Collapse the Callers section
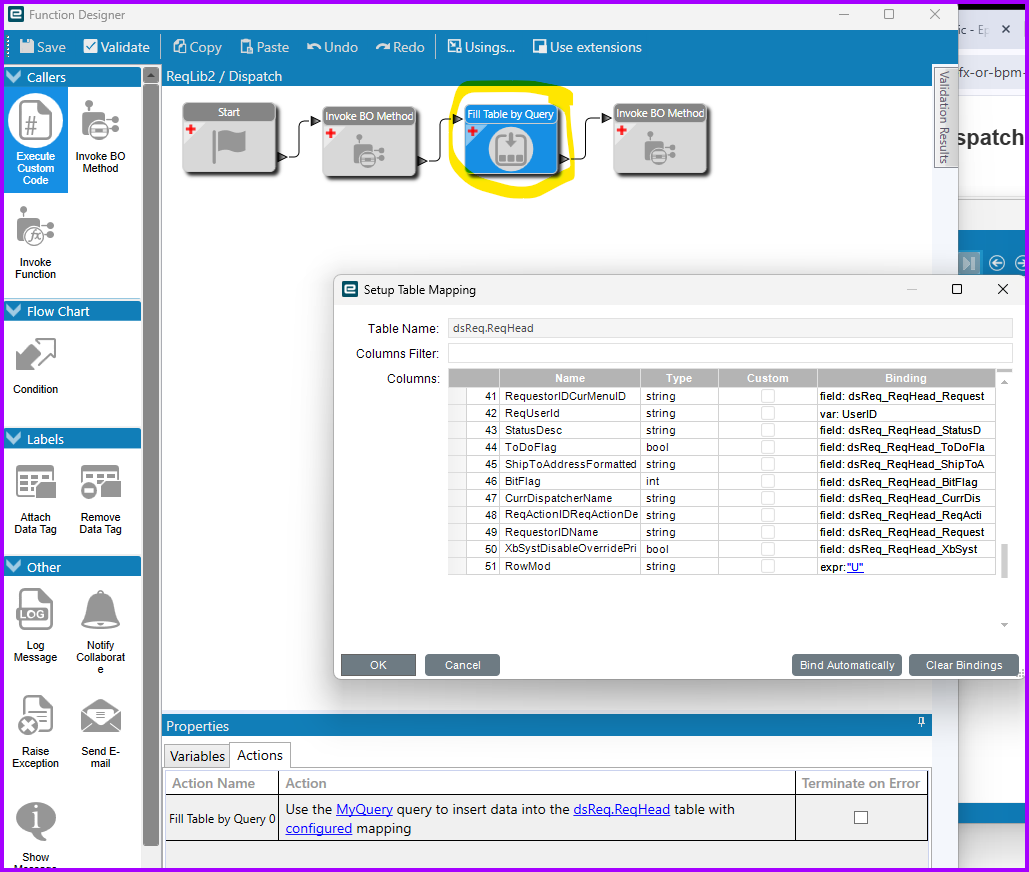1029x872 pixels. click(14, 77)
